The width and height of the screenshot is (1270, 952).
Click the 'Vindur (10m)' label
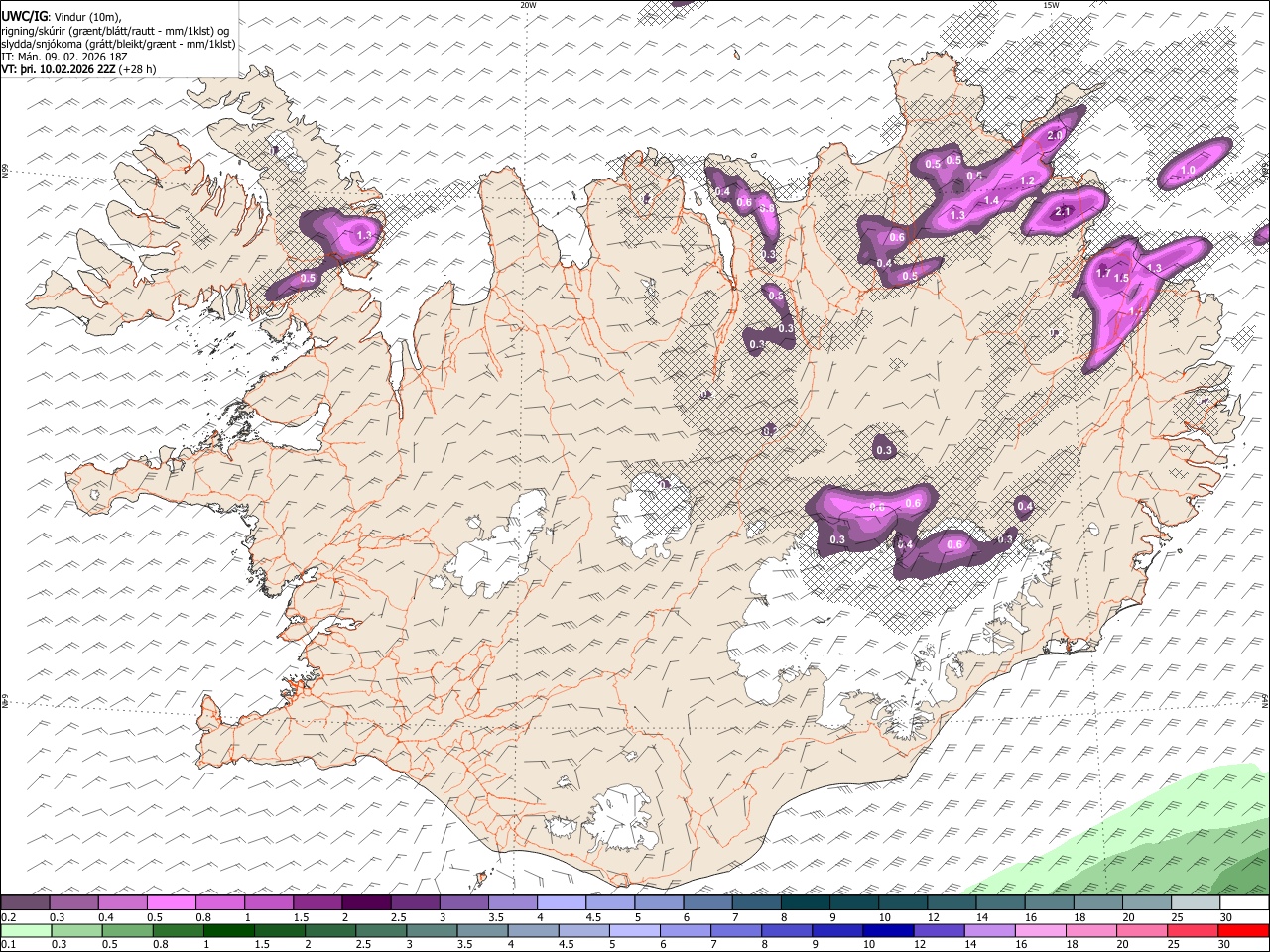[x=86, y=16]
